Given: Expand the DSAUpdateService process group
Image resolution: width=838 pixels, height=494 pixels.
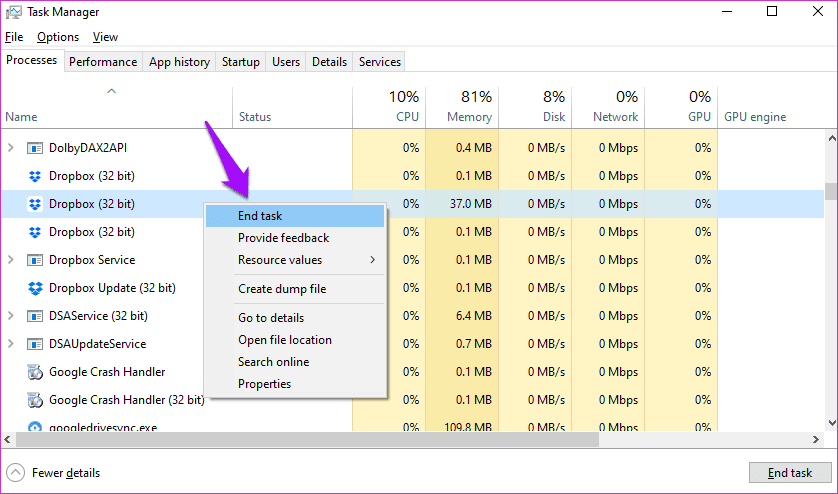Looking at the screenshot, I should click(x=11, y=343).
